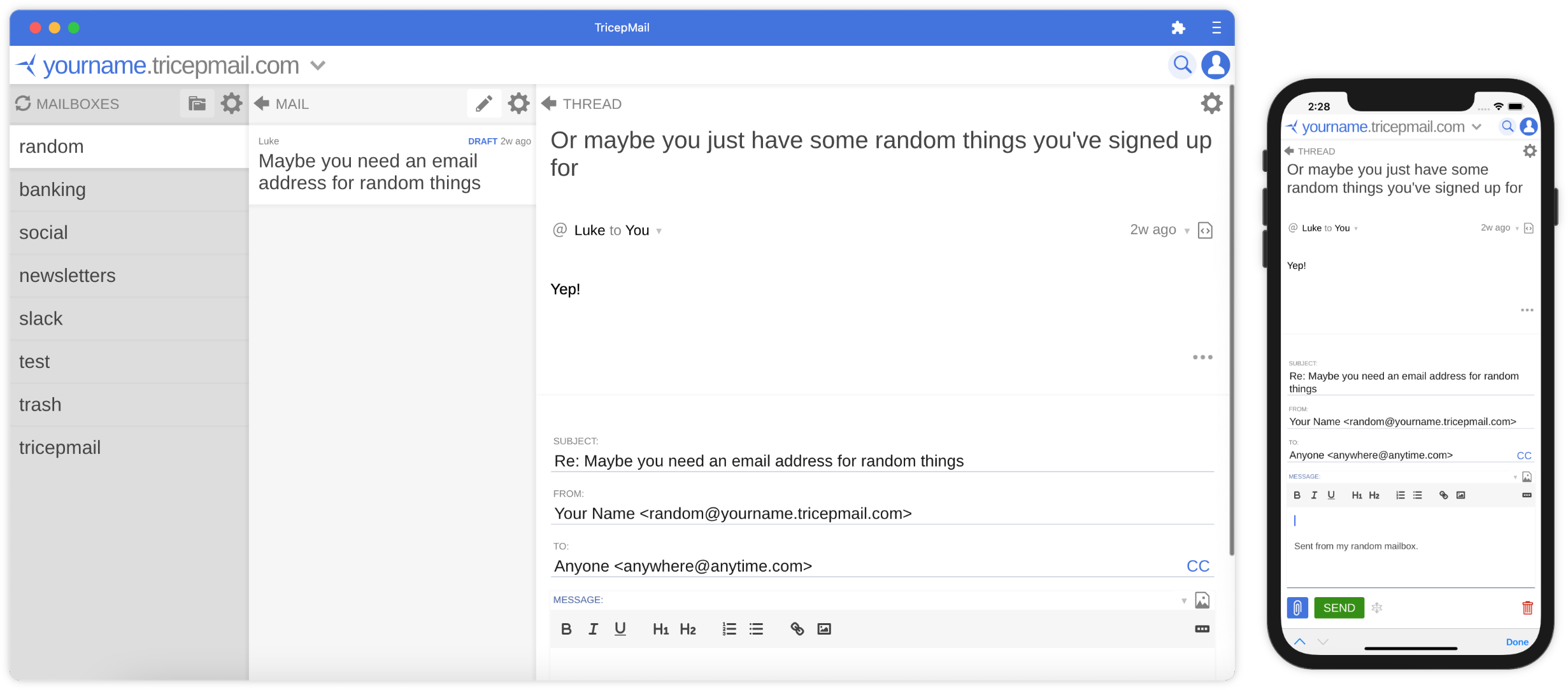Viewport: 1568px width, 690px height.
Task: Expand phone account chevron dropdown
Action: coord(1476,127)
